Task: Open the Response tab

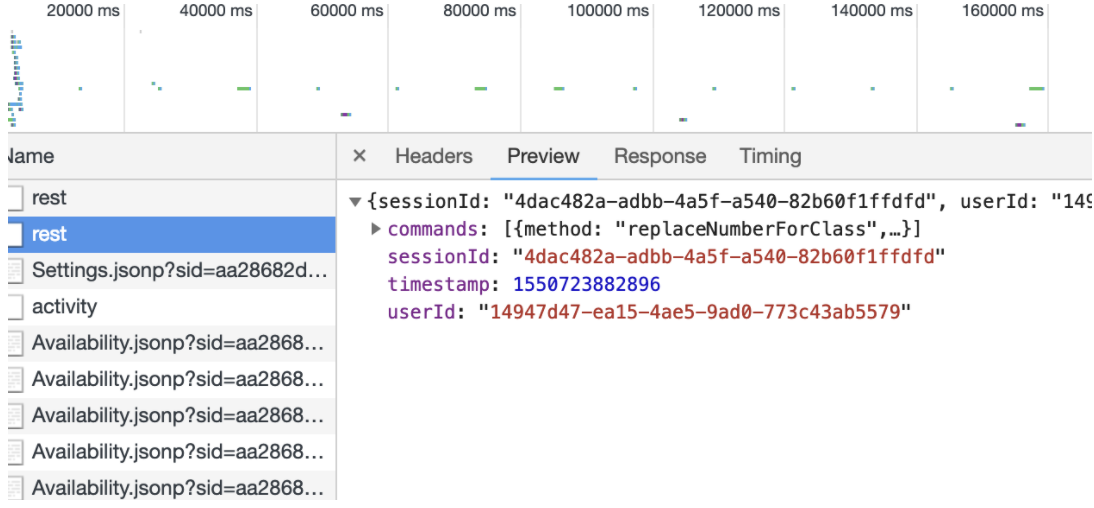Action: click(660, 156)
